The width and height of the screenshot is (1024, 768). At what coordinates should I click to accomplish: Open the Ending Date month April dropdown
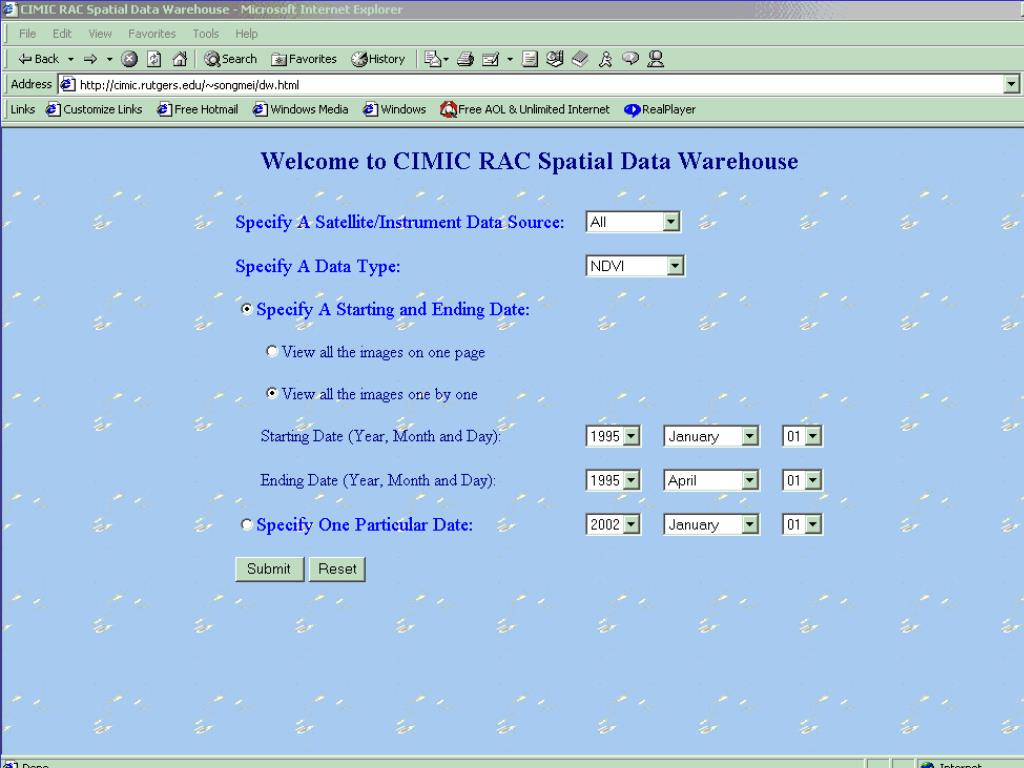[711, 481]
